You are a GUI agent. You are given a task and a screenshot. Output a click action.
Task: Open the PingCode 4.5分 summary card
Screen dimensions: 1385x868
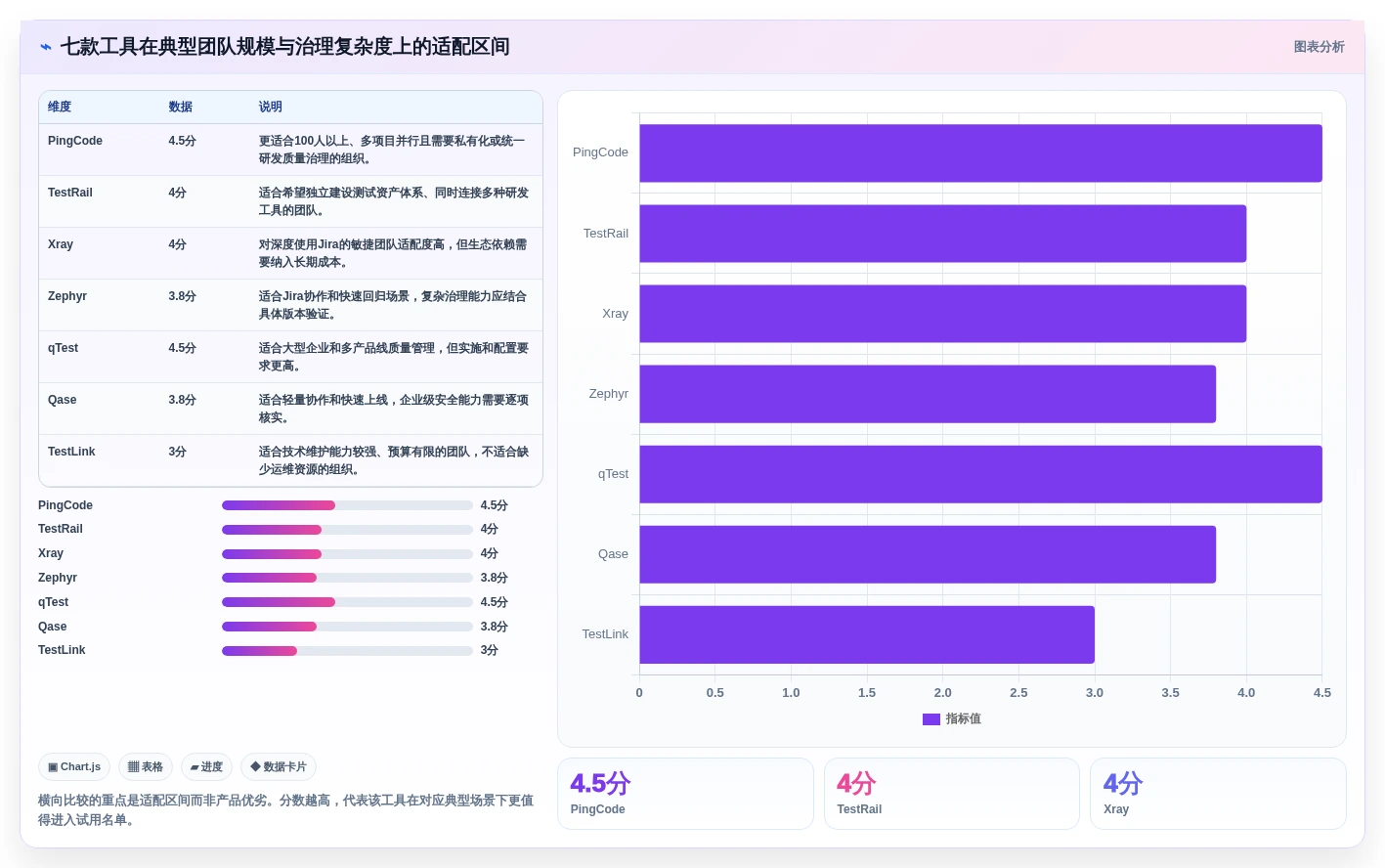tap(685, 794)
